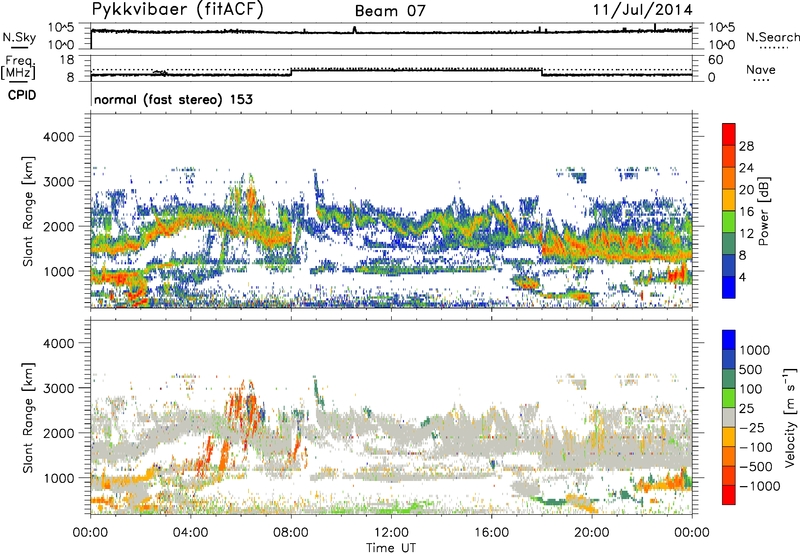Click the 11/Jul/2014 date label

click(x=643, y=10)
